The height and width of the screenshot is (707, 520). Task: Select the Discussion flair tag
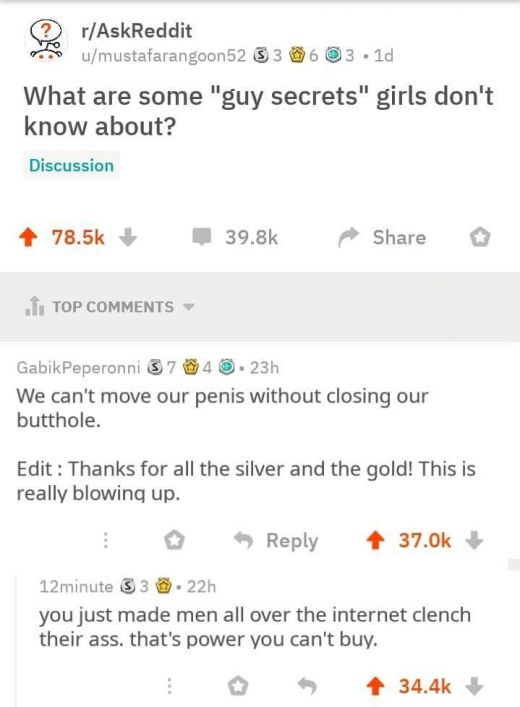click(71, 165)
